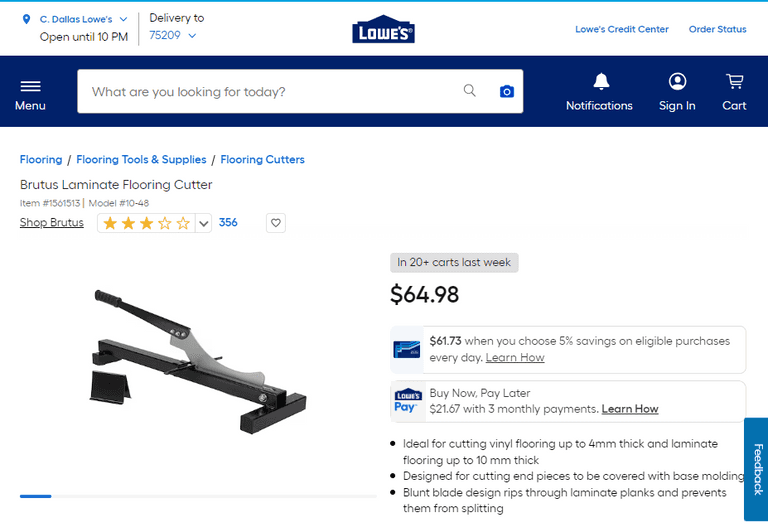Save item with heart favorite toggle
Screen dimensions: 768x528
pyautogui.click(x=276, y=223)
